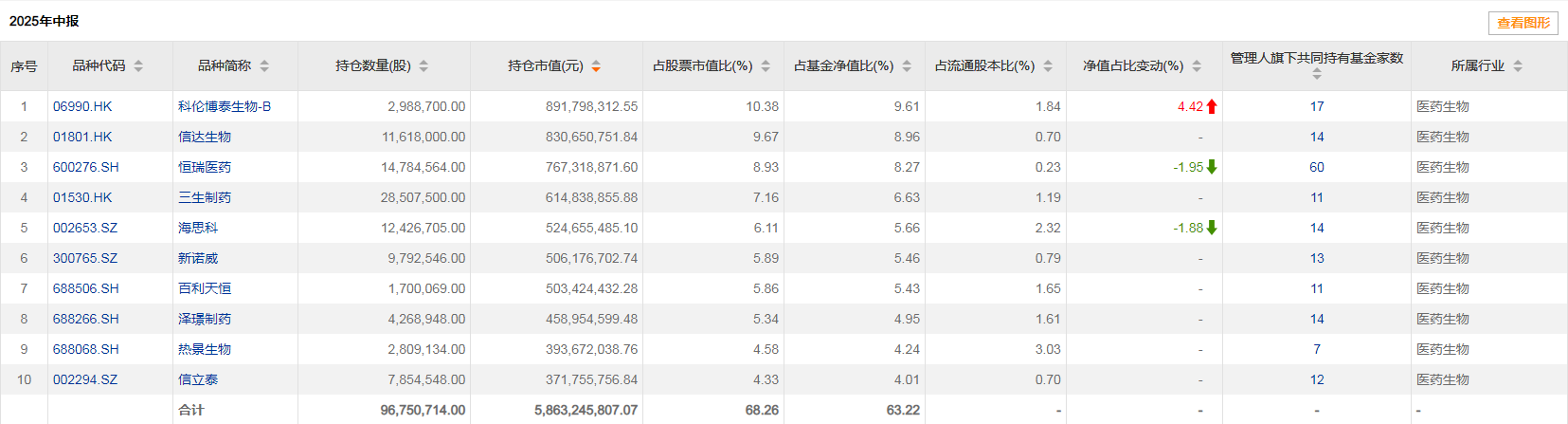This screenshot has width=1568, height=424.
Task: Select net value change 4.42
Action: coord(1190,106)
